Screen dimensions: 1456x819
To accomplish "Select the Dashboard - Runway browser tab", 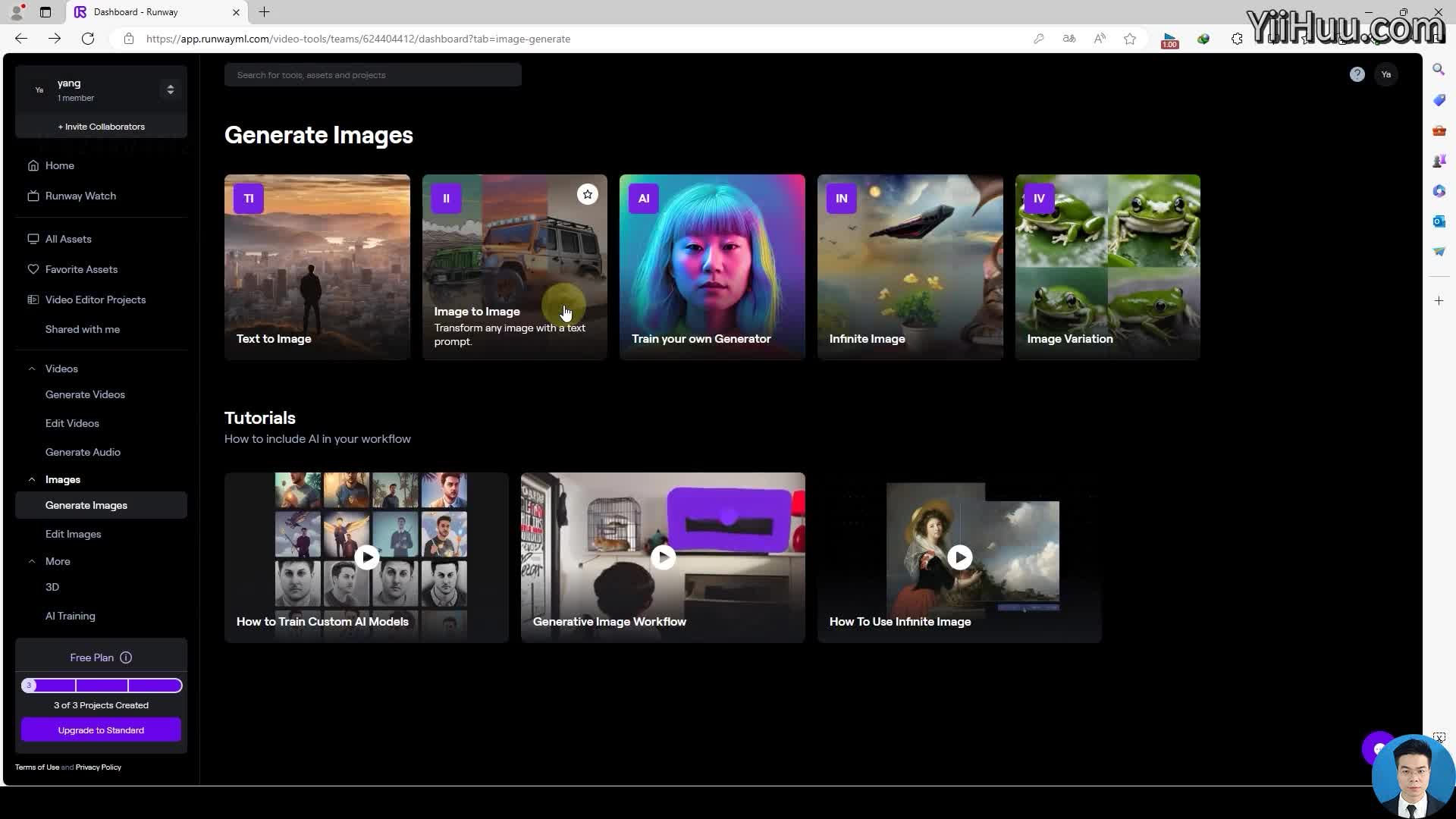I will (x=155, y=12).
